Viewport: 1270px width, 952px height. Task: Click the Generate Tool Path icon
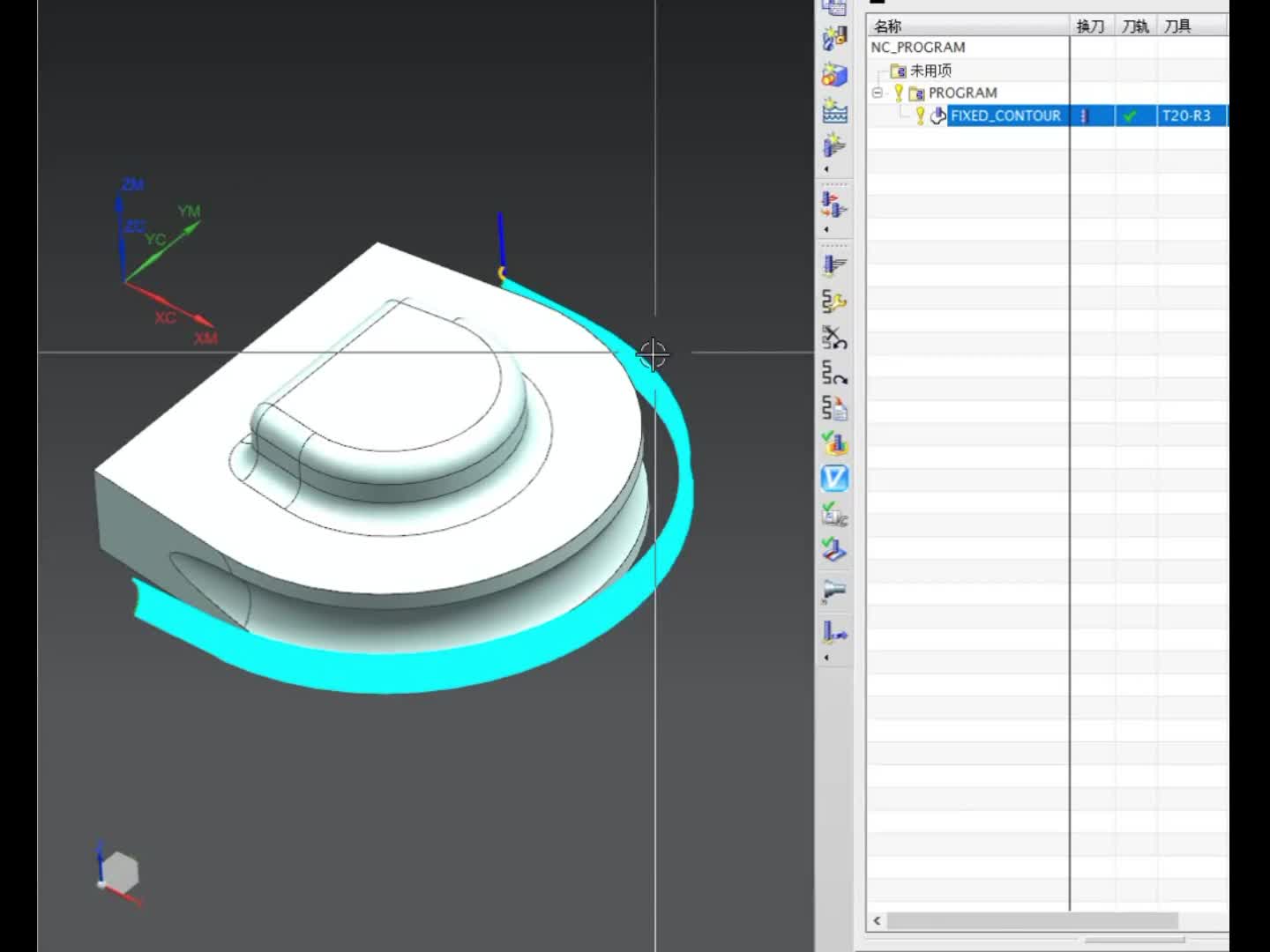(834, 265)
